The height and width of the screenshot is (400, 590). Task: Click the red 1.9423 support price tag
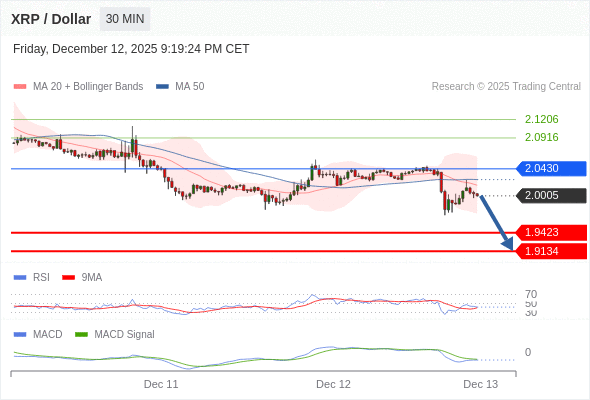pyautogui.click(x=551, y=233)
